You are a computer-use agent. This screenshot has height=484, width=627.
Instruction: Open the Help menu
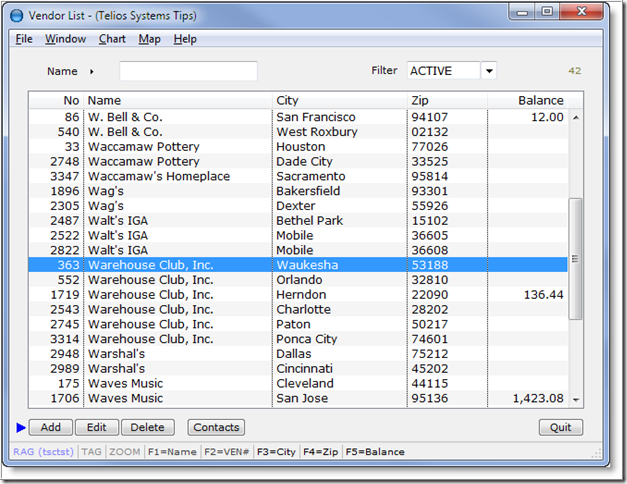click(185, 39)
